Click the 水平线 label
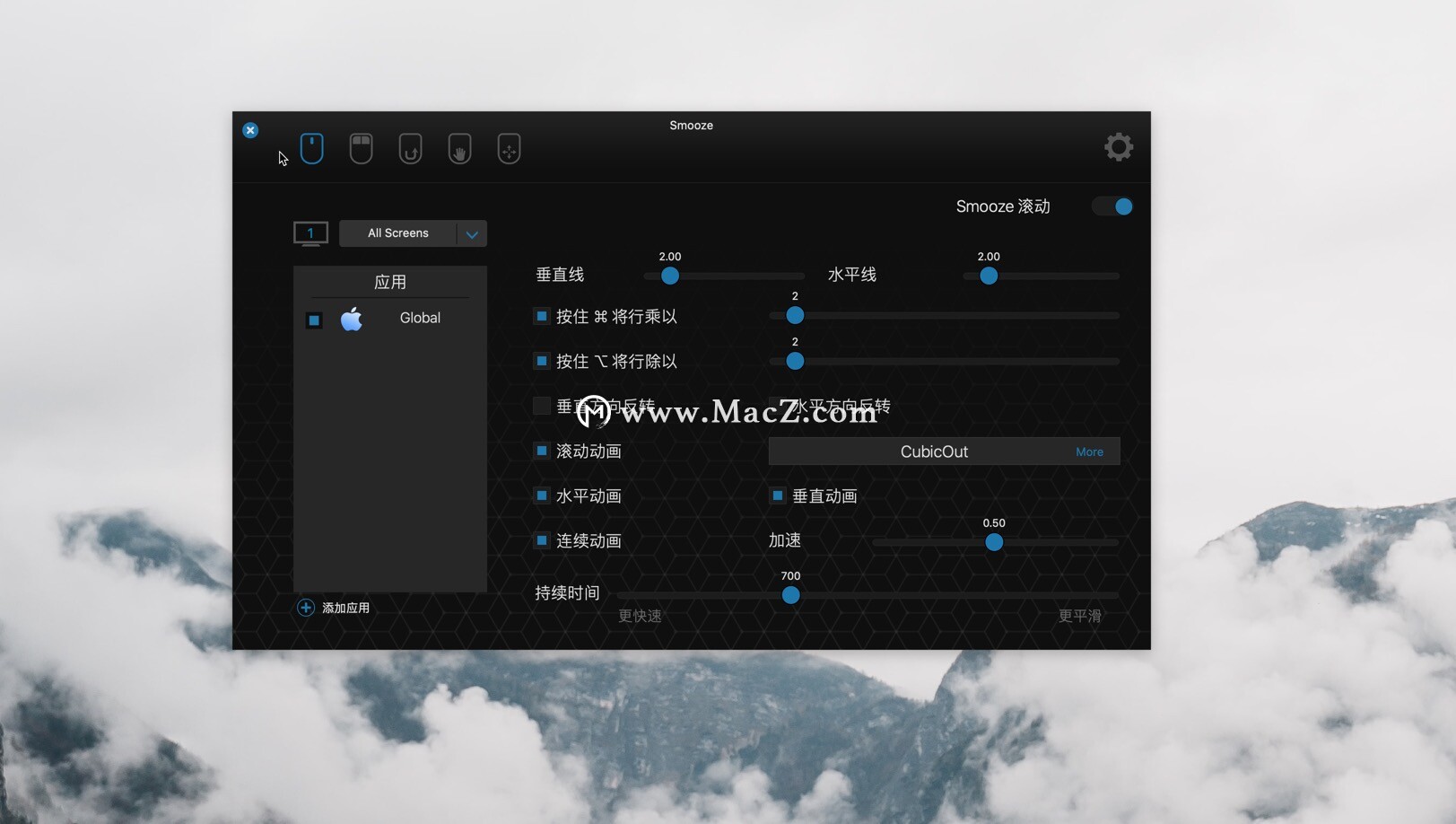This screenshot has width=1456, height=824. click(x=852, y=275)
